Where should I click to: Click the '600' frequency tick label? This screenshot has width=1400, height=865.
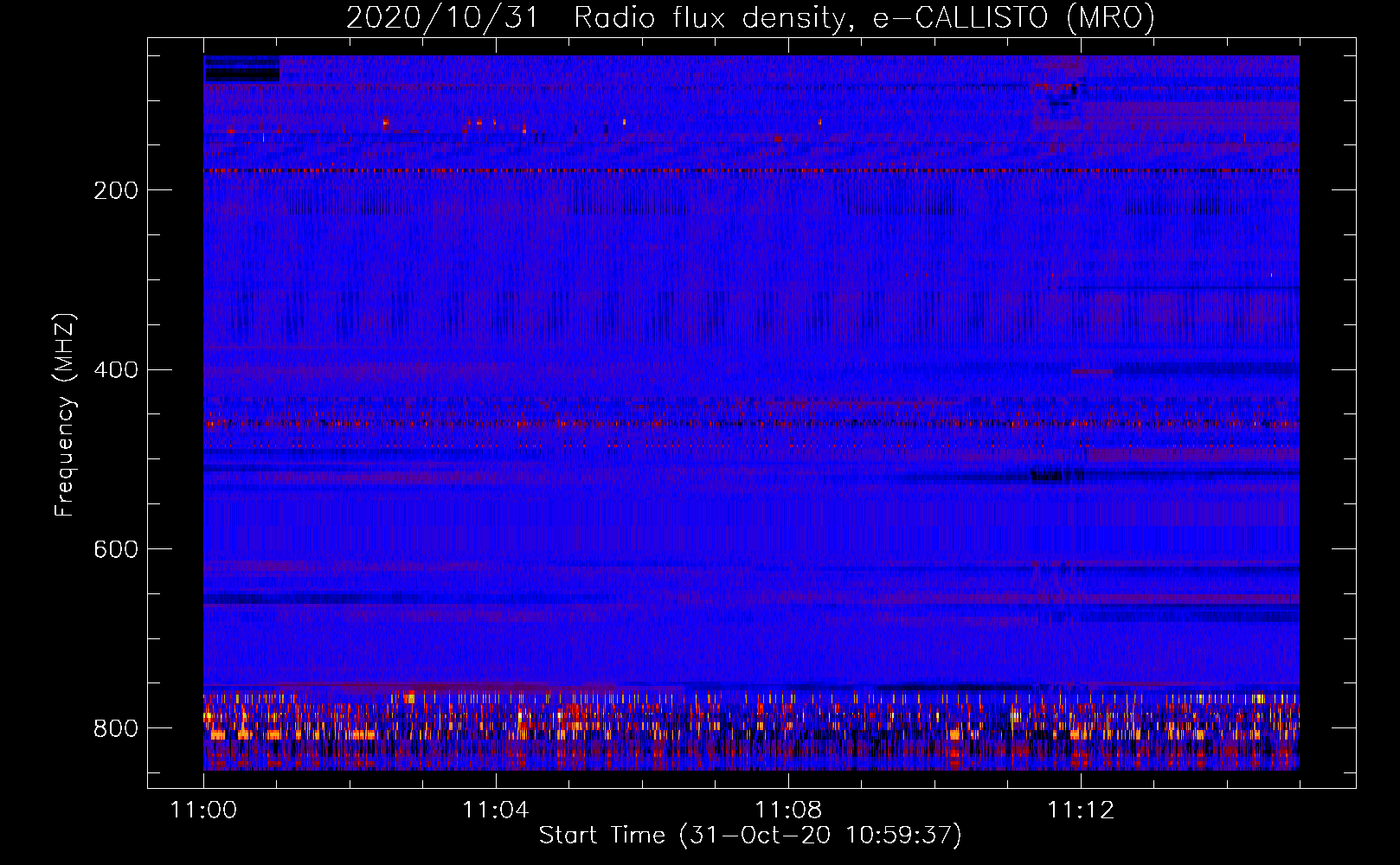coord(116,550)
